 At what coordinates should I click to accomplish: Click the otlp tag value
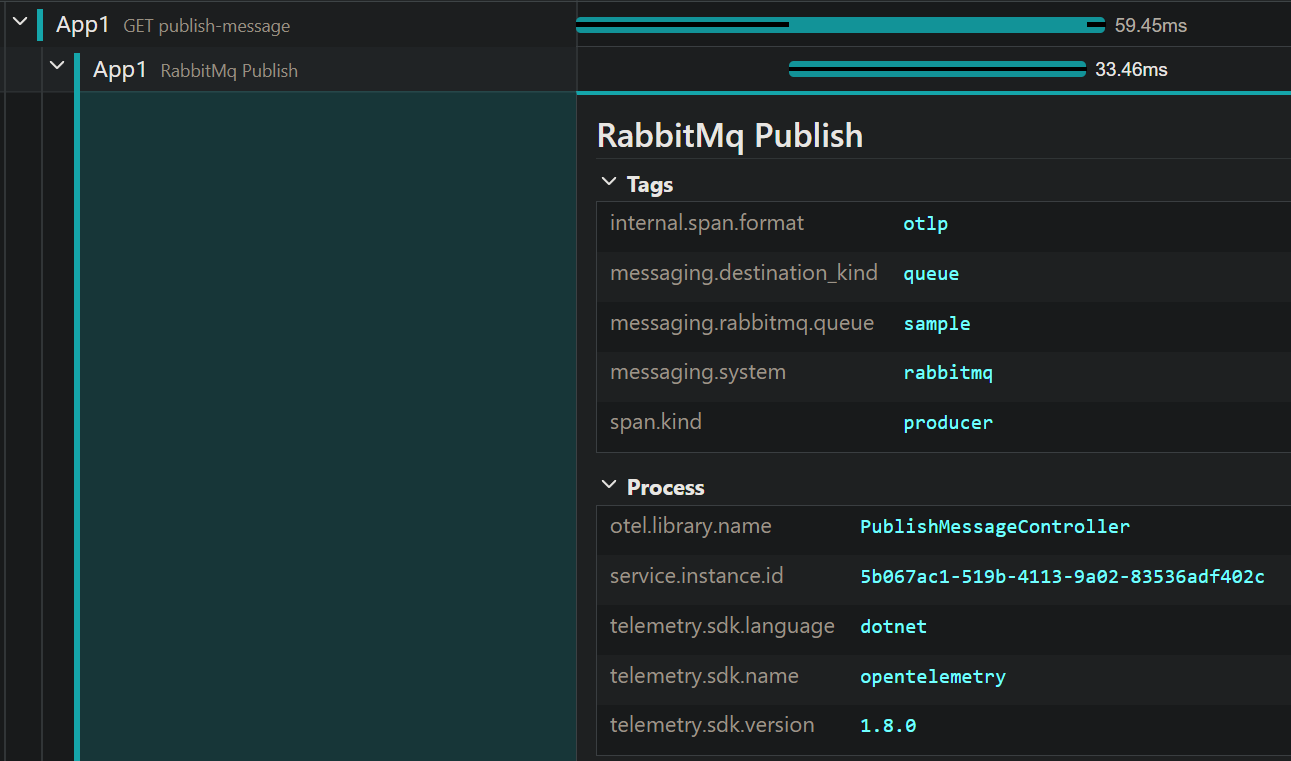925,224
